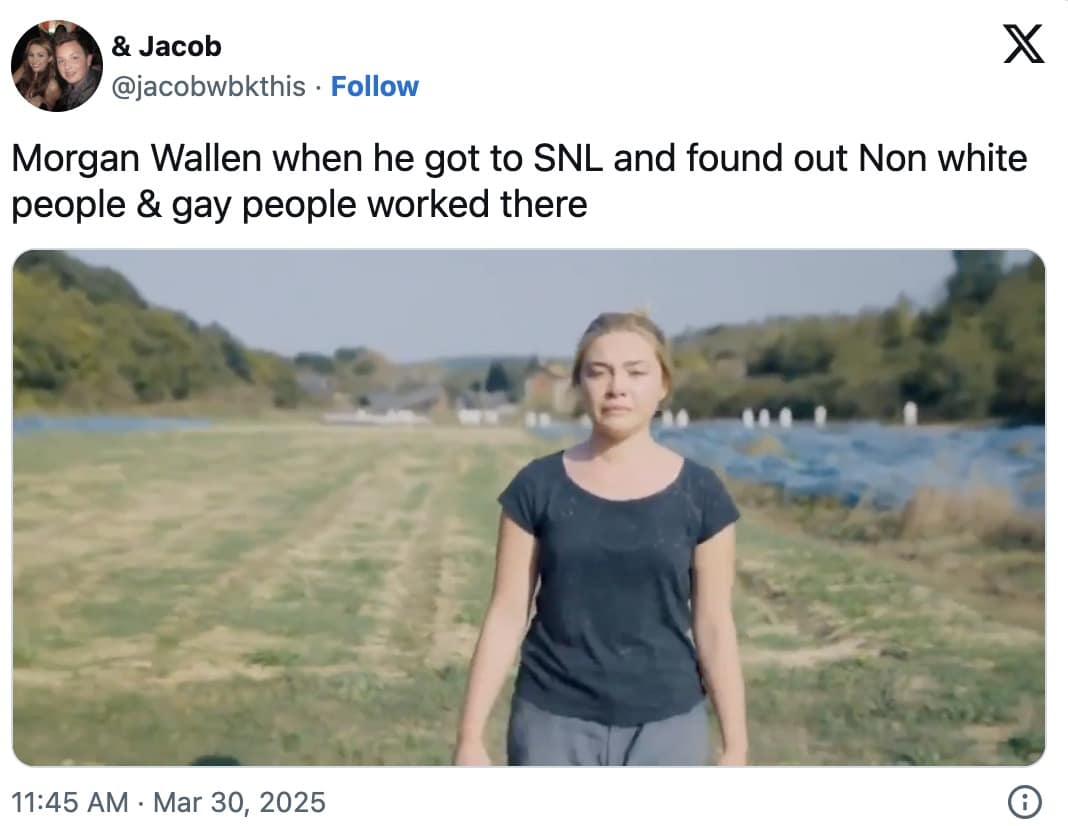1068x826 pixels.
Task: Click the "& Jacob" display name
Action: tap(166, 46)
